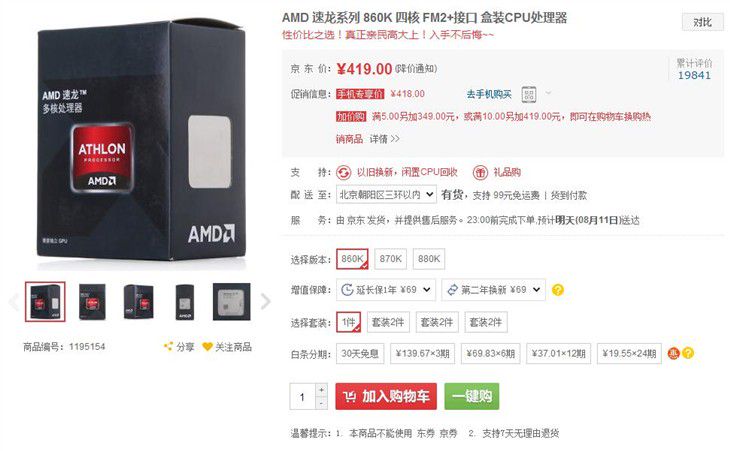Select the ¥139.67×3期 installment plan
This screenshot has width=730, height=451.
coord(422,354)
